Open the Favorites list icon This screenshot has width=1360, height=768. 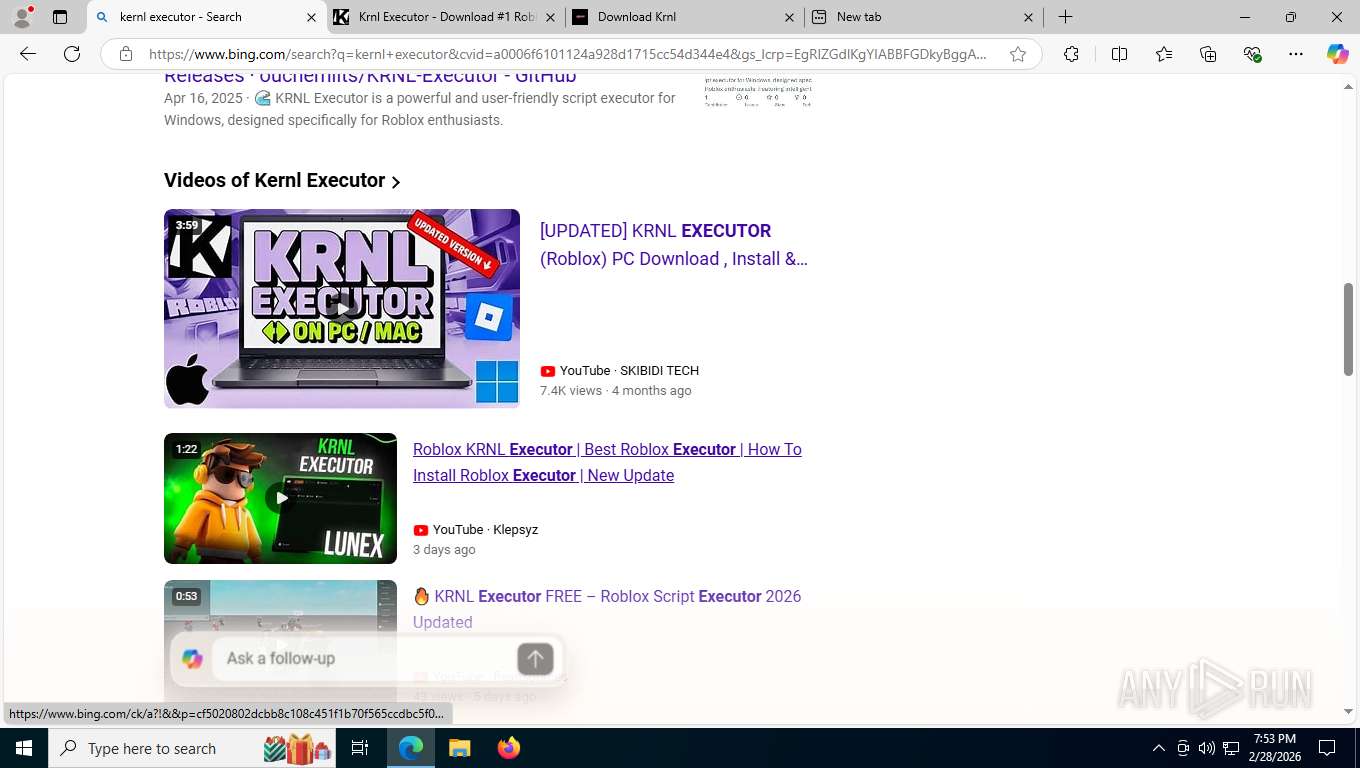(x=1164, y=54)
